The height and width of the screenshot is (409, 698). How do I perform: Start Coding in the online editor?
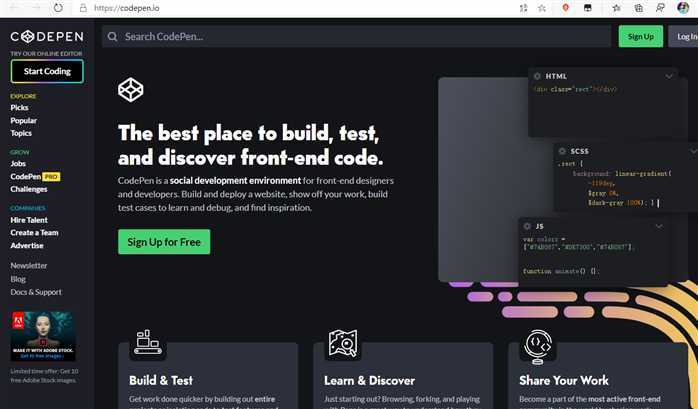coord(47,71)
